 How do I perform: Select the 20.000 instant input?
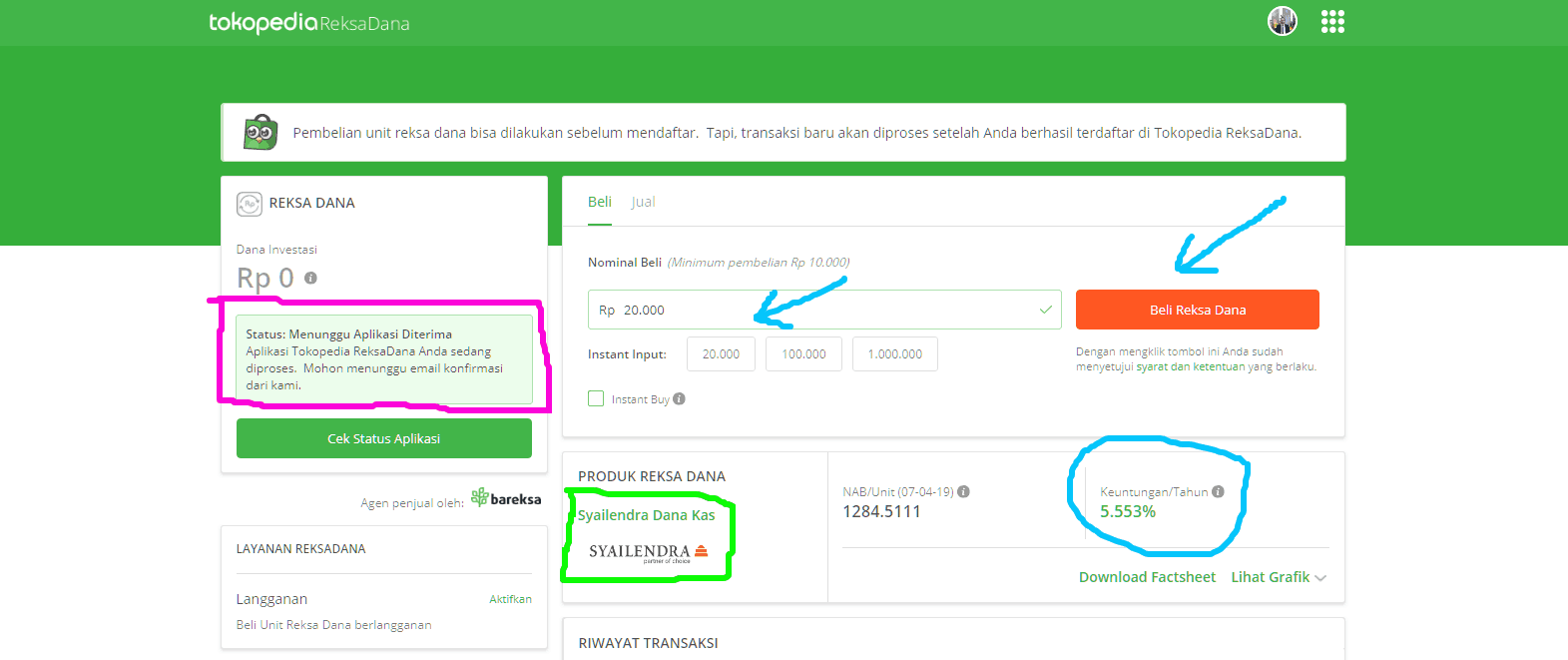click(721, 354)
